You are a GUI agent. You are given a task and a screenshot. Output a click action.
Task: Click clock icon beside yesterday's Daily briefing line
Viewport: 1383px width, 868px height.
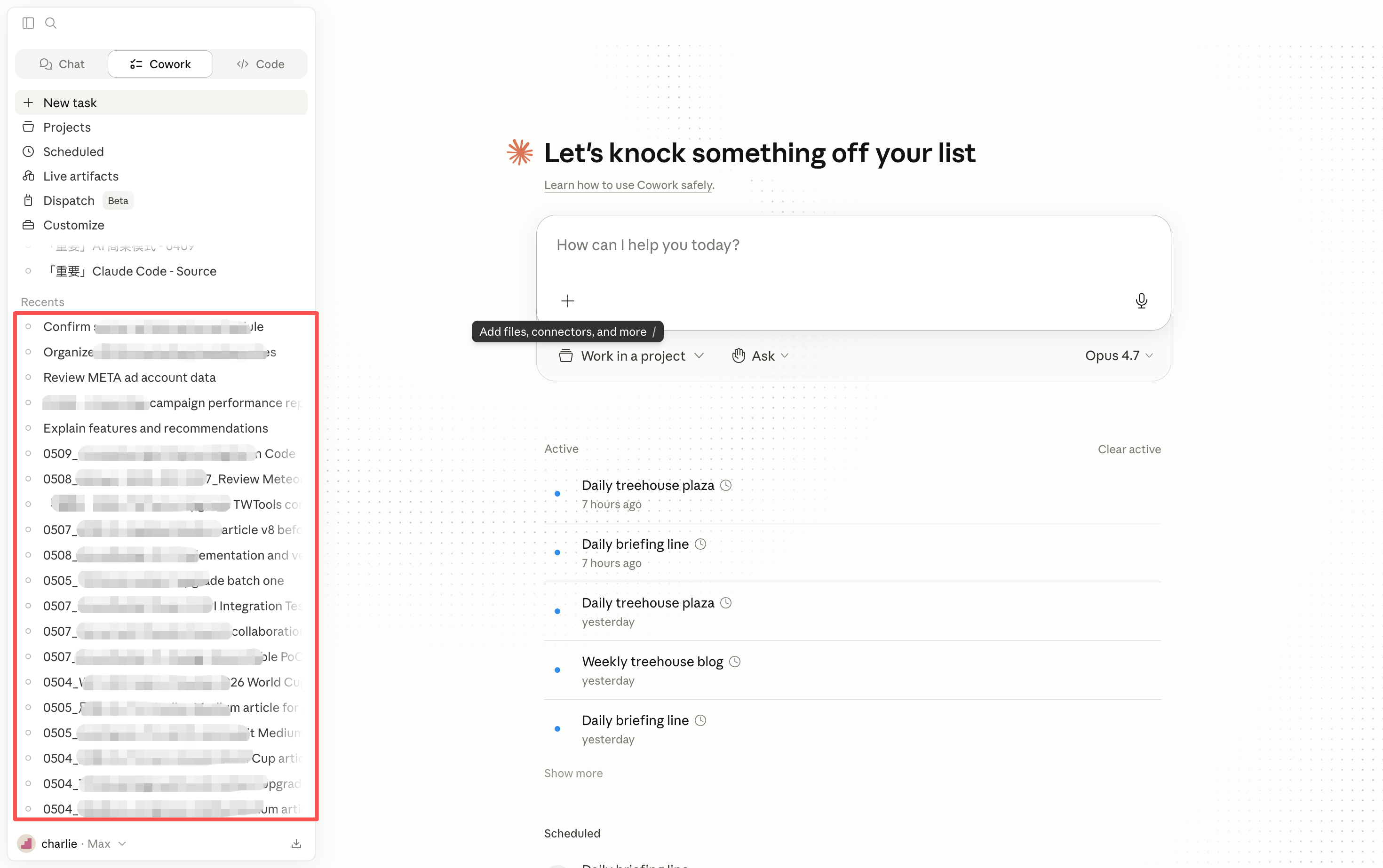click(700, 720)
